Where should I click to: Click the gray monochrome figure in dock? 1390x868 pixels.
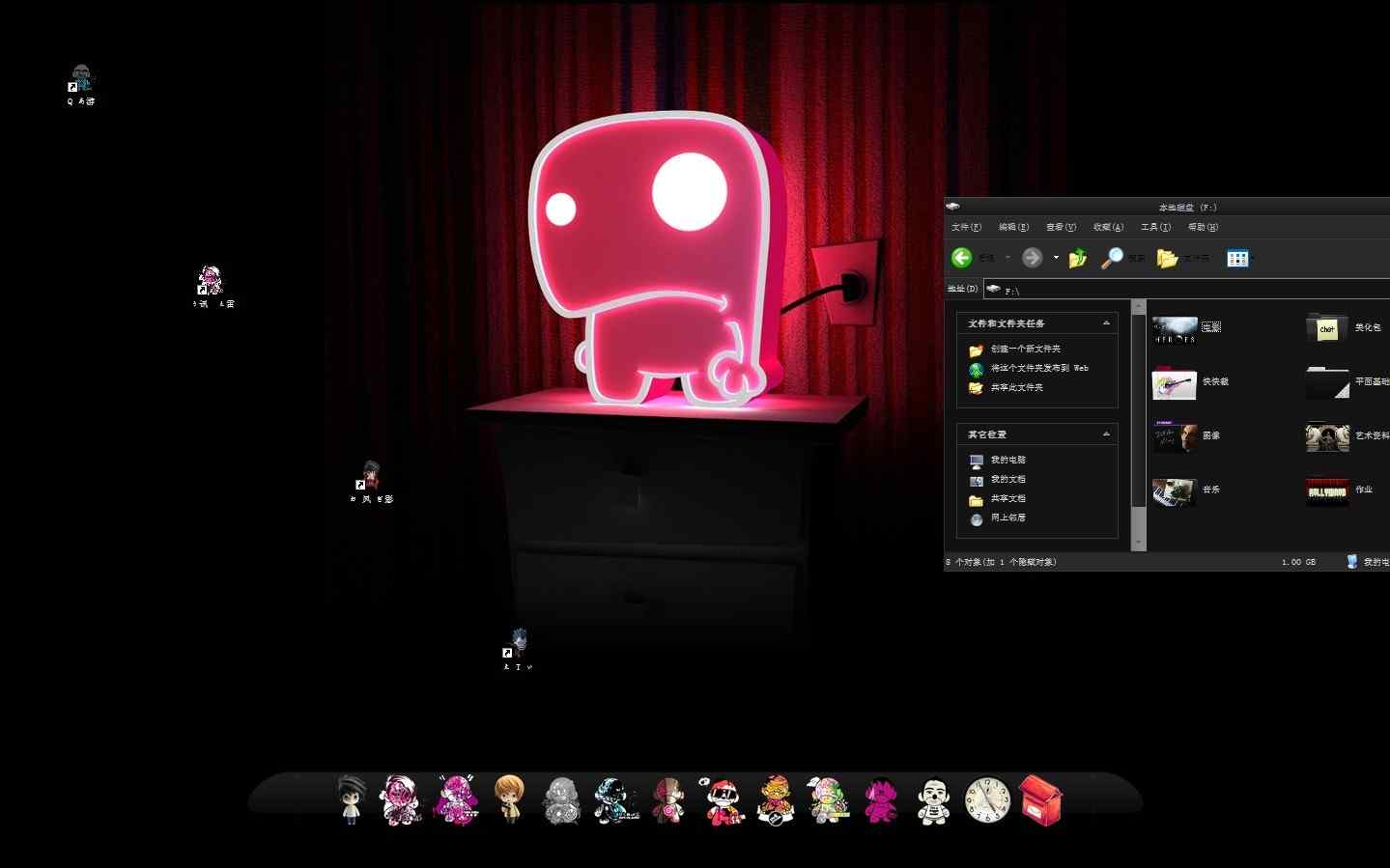(561, 800)
